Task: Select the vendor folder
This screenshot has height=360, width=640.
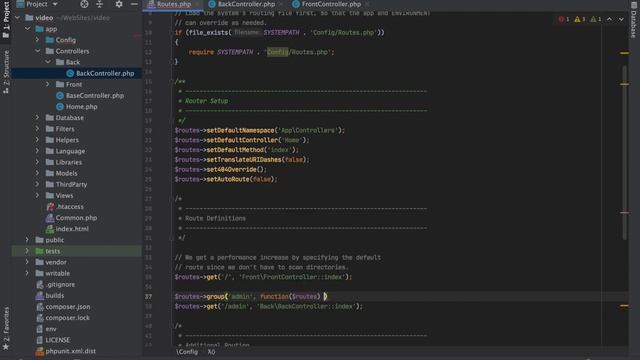Action: tap(56, 262)
